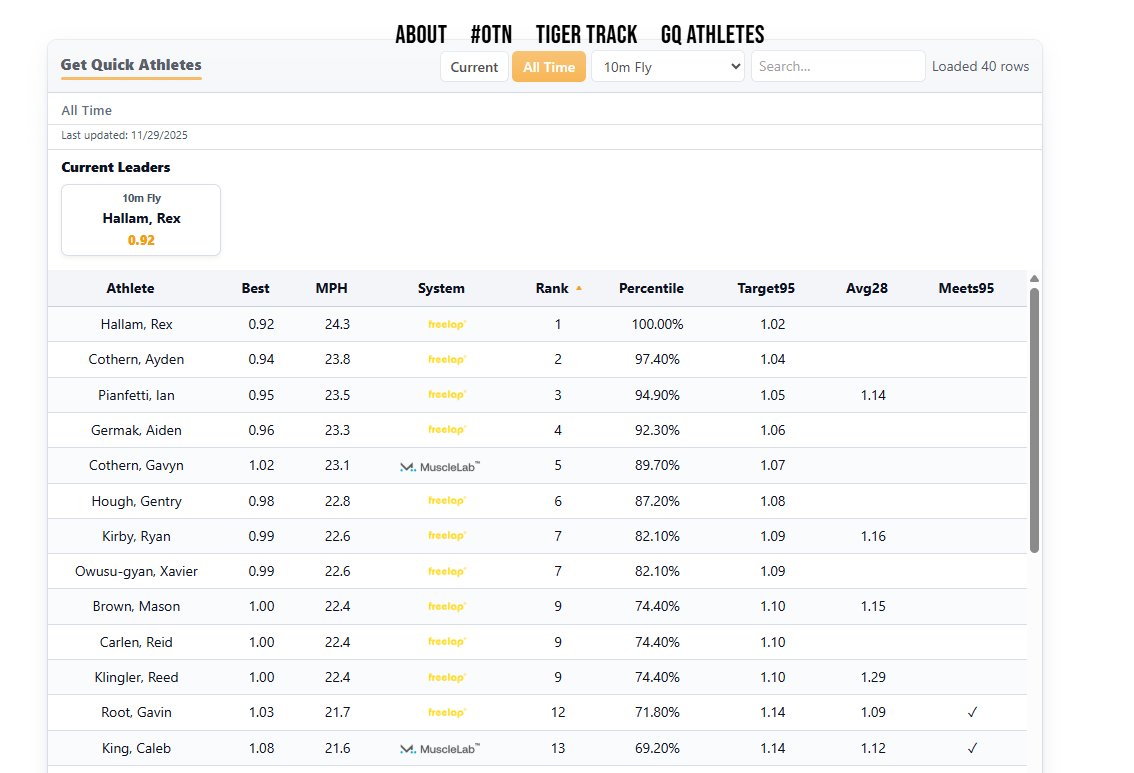Click the Meets95 checkmark for King, Caleb

pos(971,748)
